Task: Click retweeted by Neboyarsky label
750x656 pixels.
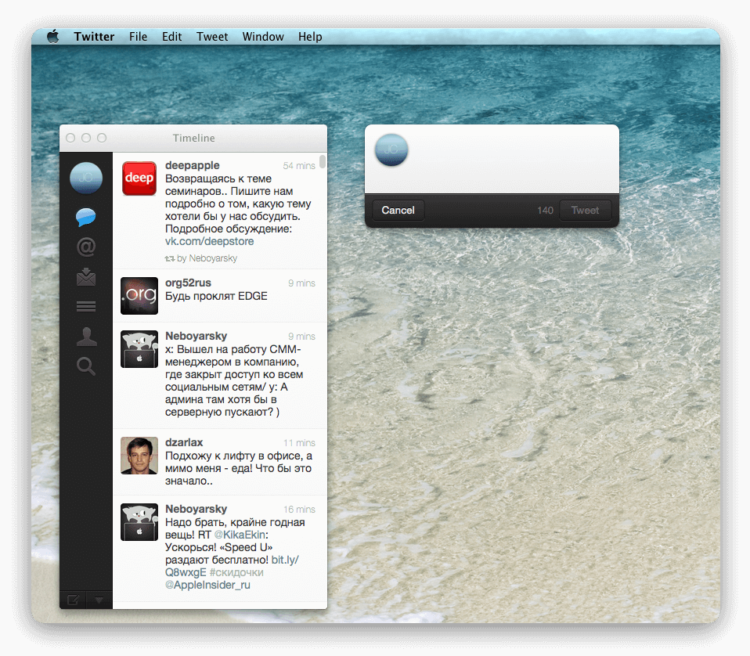Action: pyautogui.click(x=201, y=258)
